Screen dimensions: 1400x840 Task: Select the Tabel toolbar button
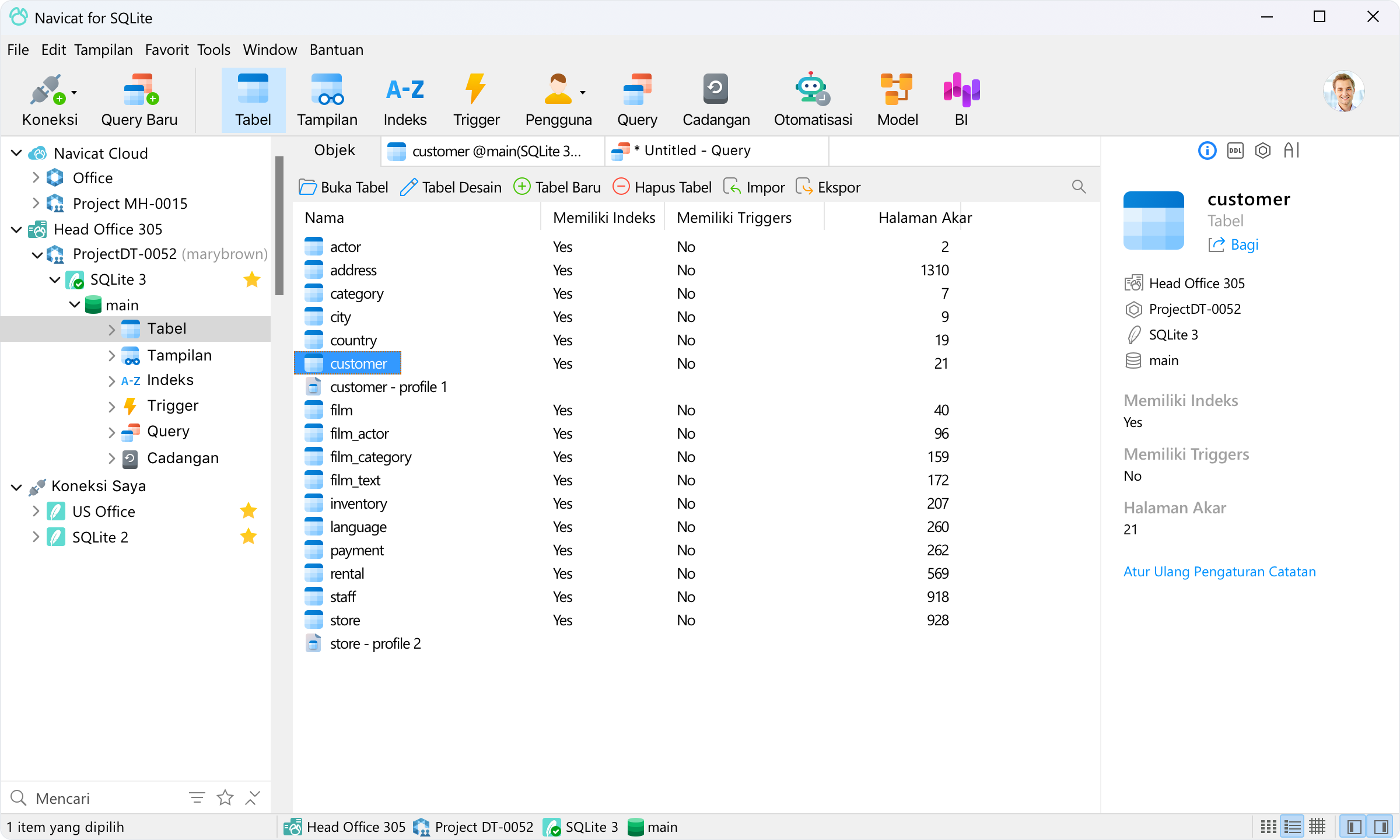(253, 100)
